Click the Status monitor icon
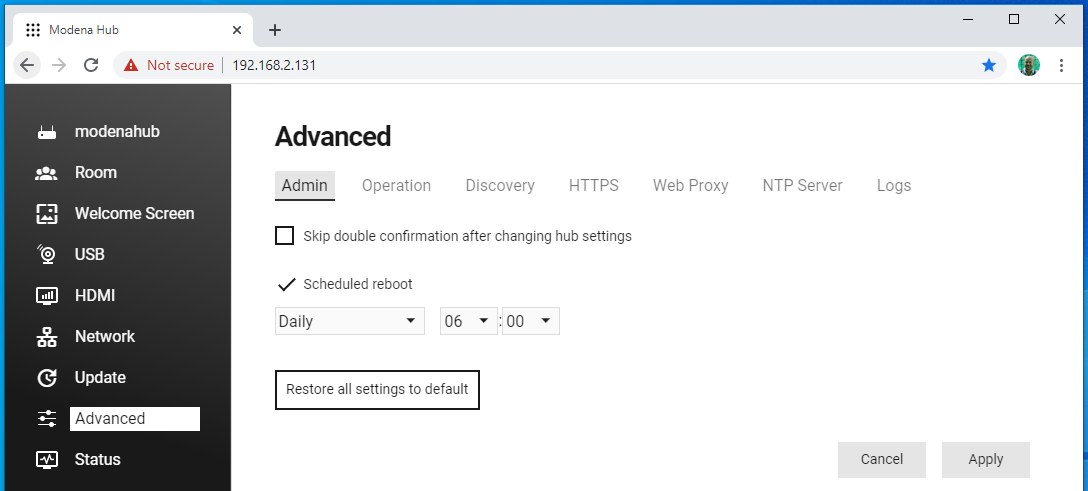The height and width of the screenshot is (491, 1088). click(46, 459)
